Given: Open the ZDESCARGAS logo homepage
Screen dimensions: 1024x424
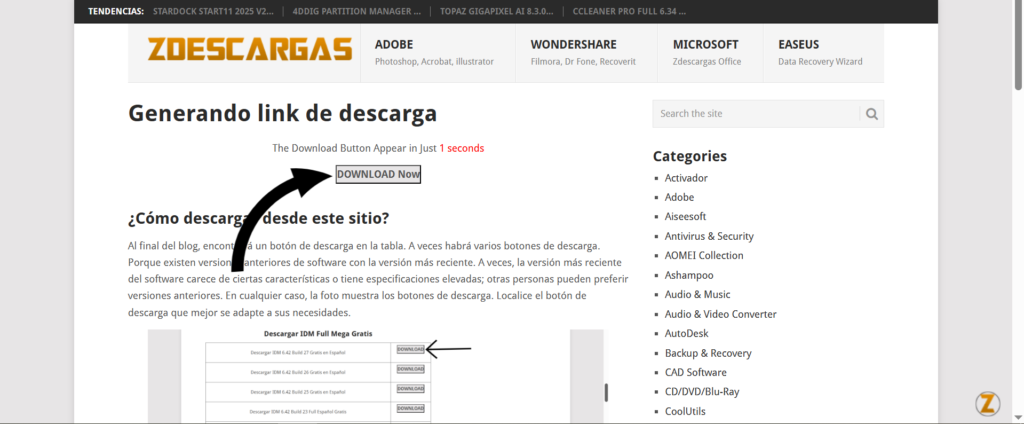Looking at the screenshot, I should tap(249, 50).
